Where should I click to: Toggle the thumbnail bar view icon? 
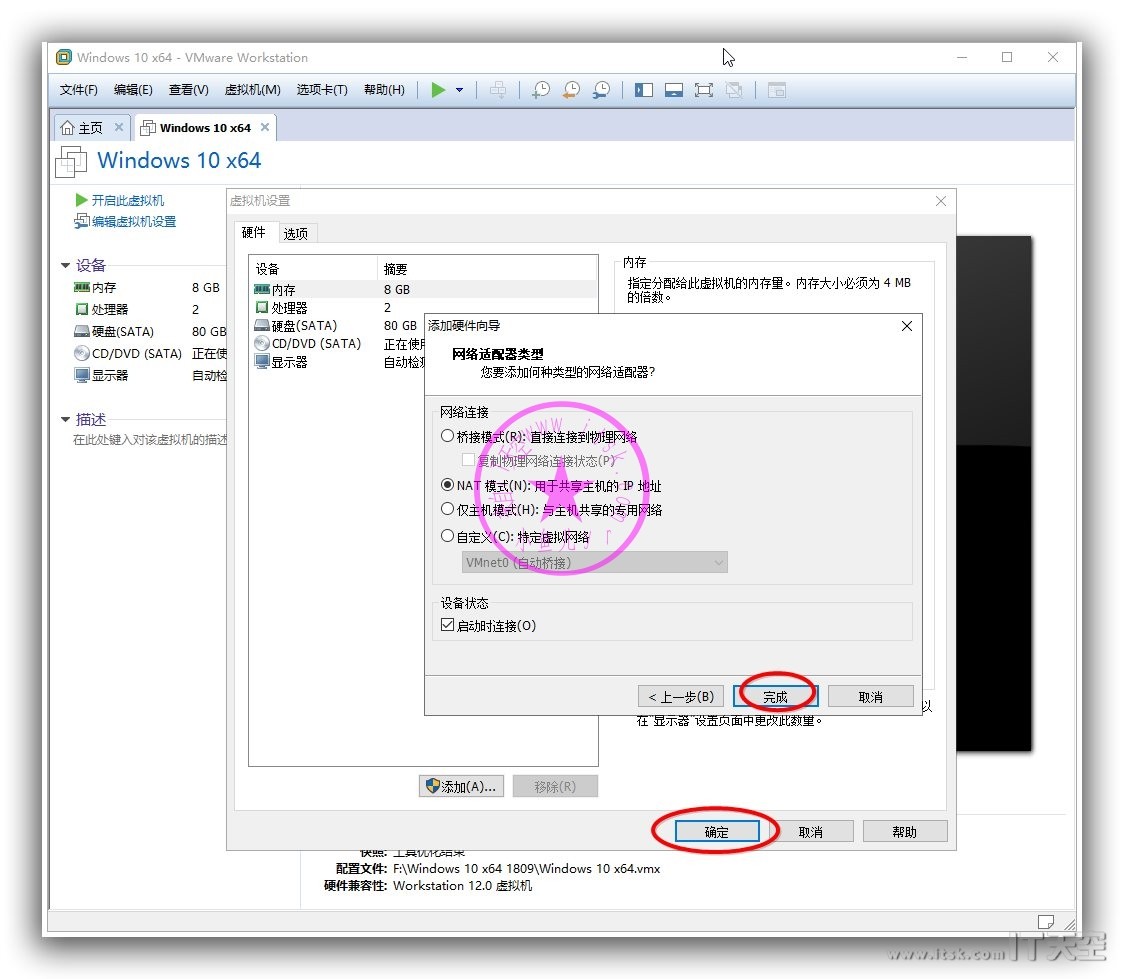point(674,90)
